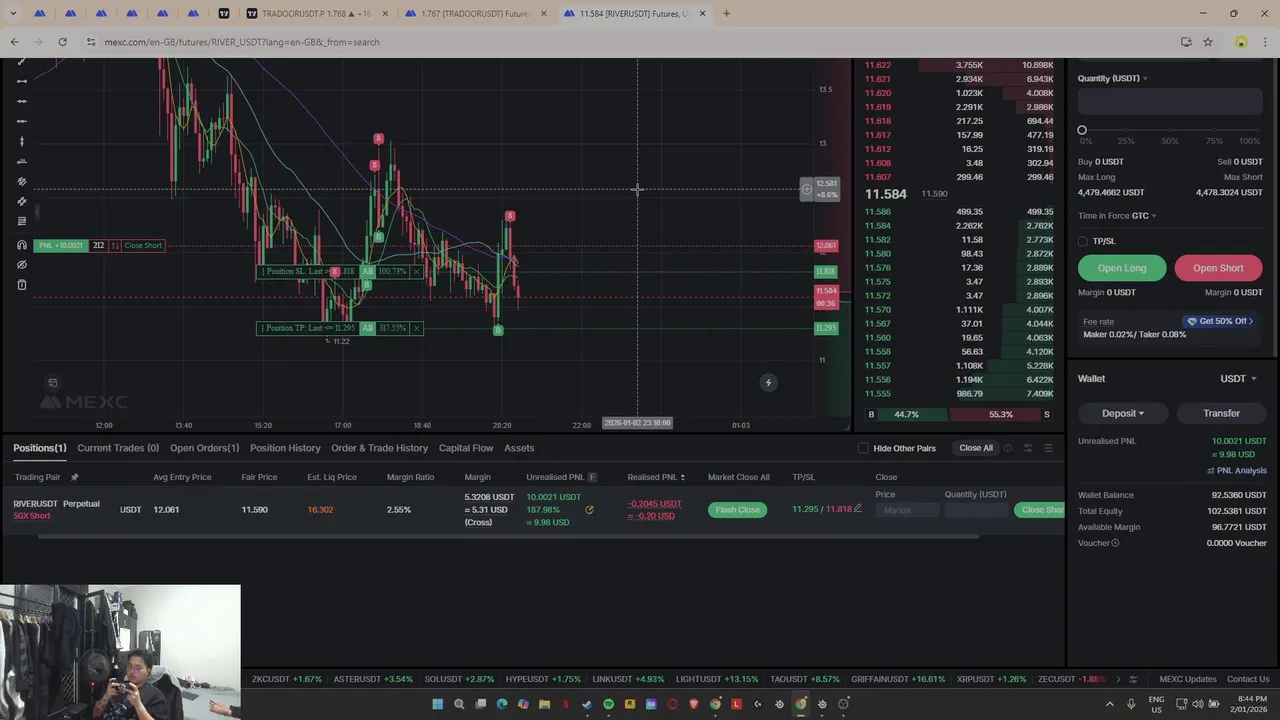Collapse the chart drawing toolbar handle
The image size is (1280, 720).
(37, 211)
